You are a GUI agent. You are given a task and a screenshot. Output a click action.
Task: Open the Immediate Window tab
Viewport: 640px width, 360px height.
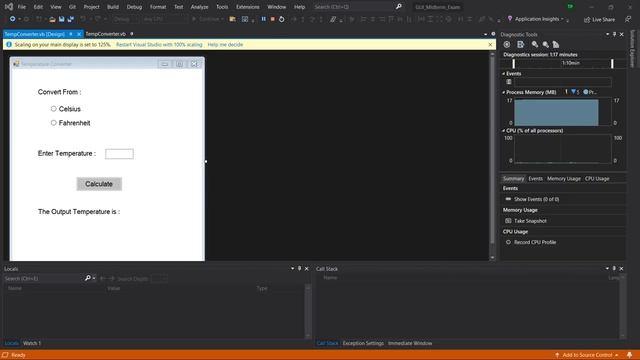pos(410,343)
